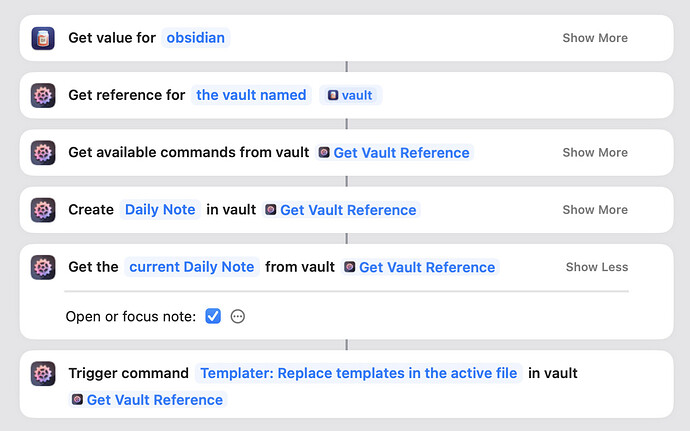Click the ellipsis icon next to Open or focus note
Screen dimensions: 690x431
238,316
